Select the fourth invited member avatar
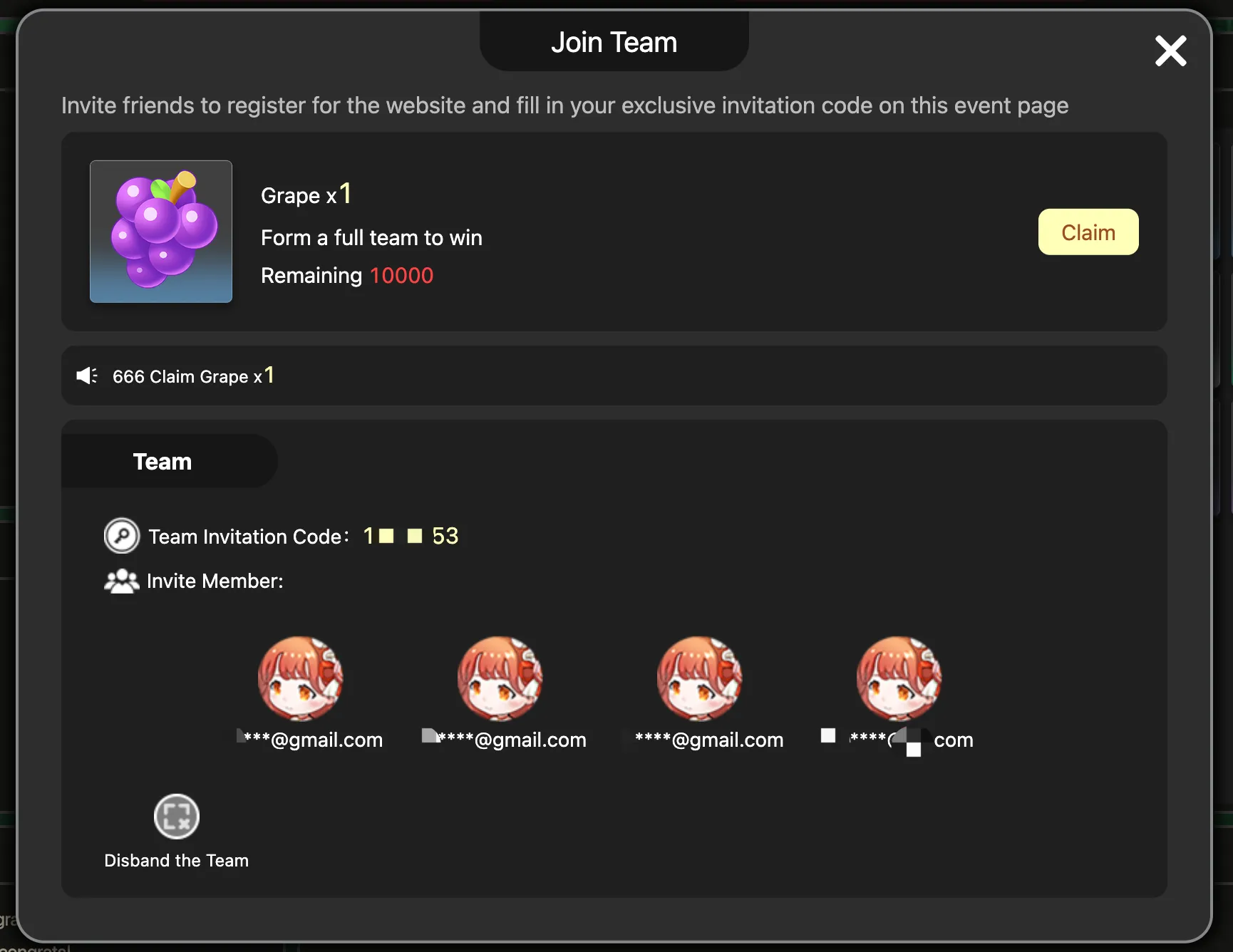 pos(899,678)
